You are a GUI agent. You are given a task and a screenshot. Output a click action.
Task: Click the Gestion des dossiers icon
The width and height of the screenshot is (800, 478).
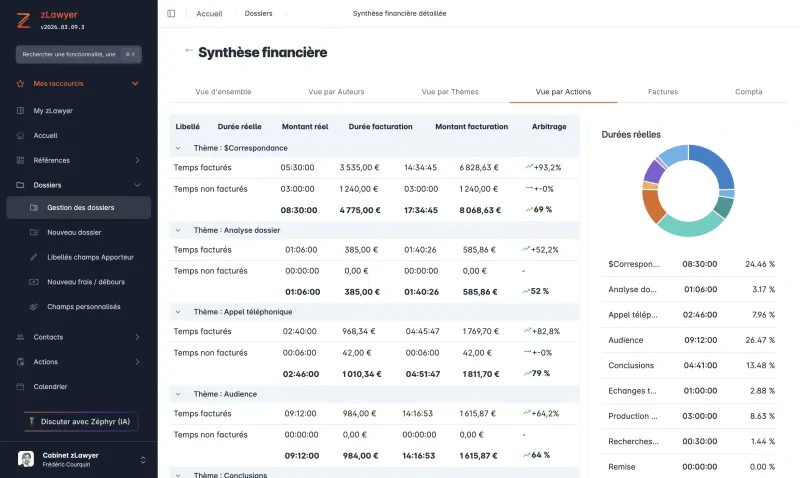coord(34,208)
